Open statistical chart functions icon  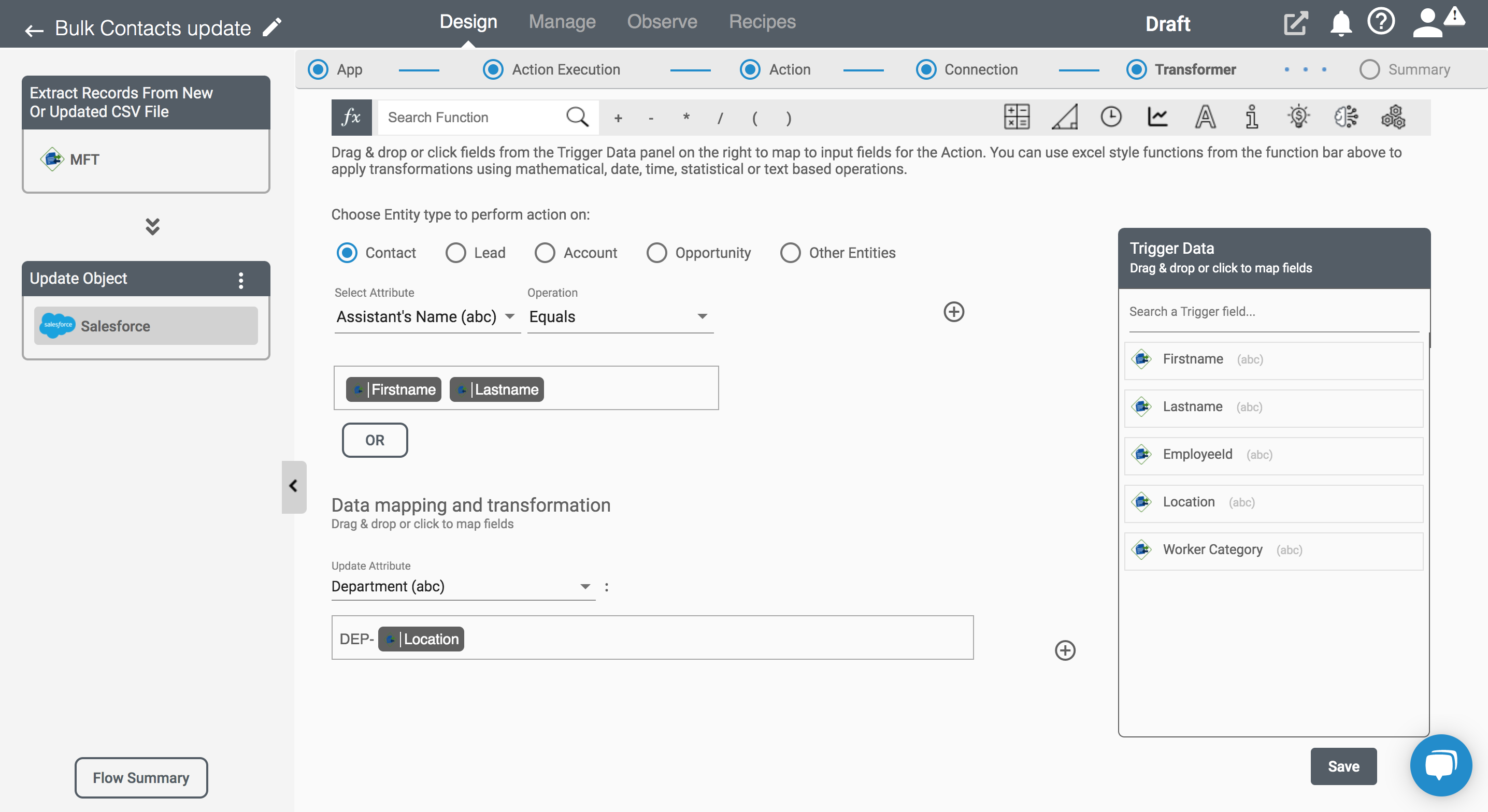pos(1157,117)
